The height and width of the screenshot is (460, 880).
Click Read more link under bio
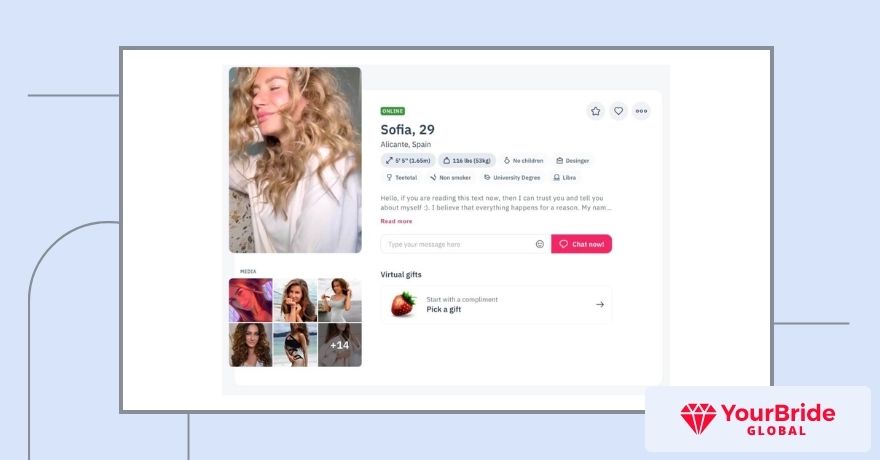click(396, 221)
